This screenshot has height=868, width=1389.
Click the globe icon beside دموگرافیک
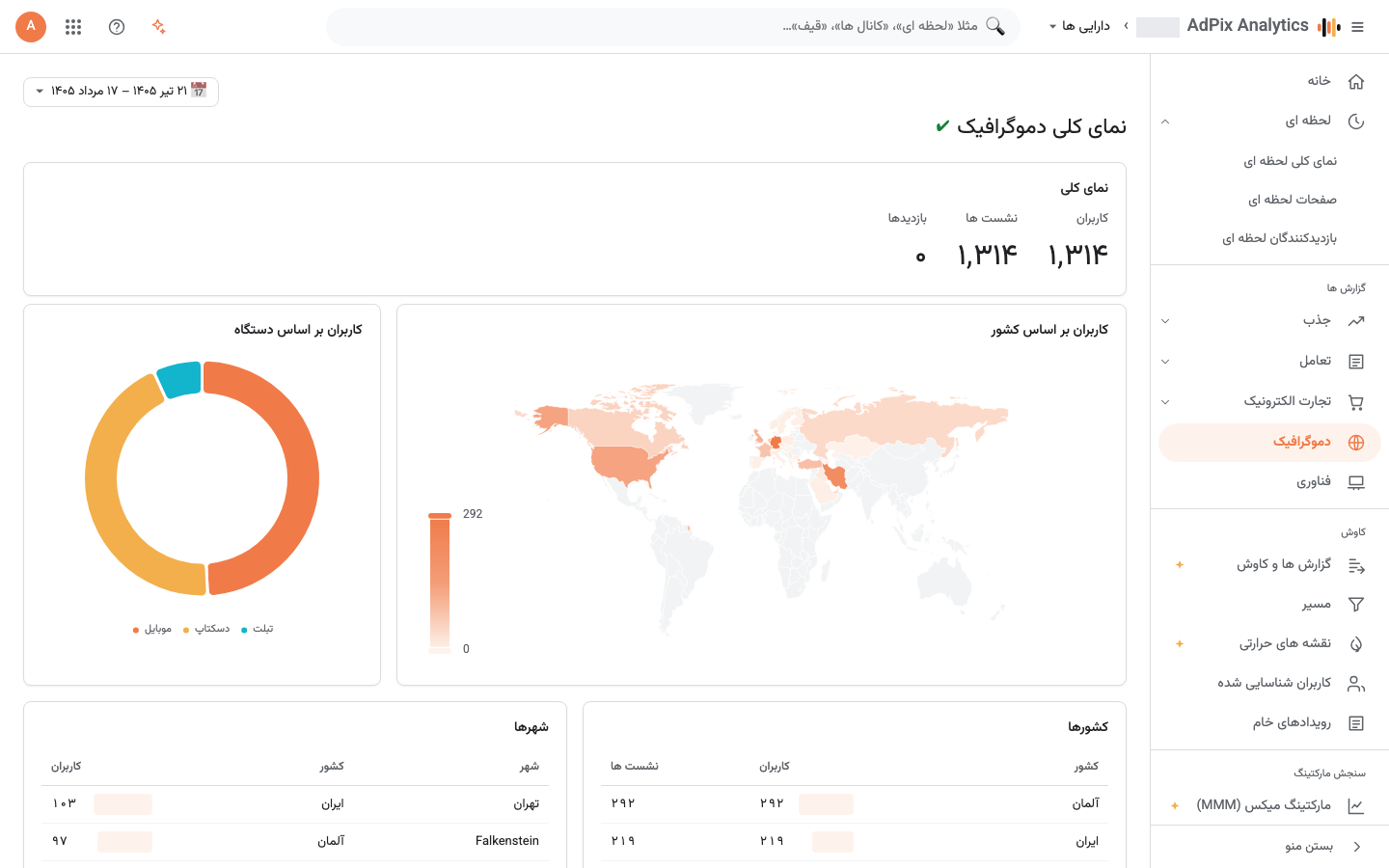(x=1356, y=443)
